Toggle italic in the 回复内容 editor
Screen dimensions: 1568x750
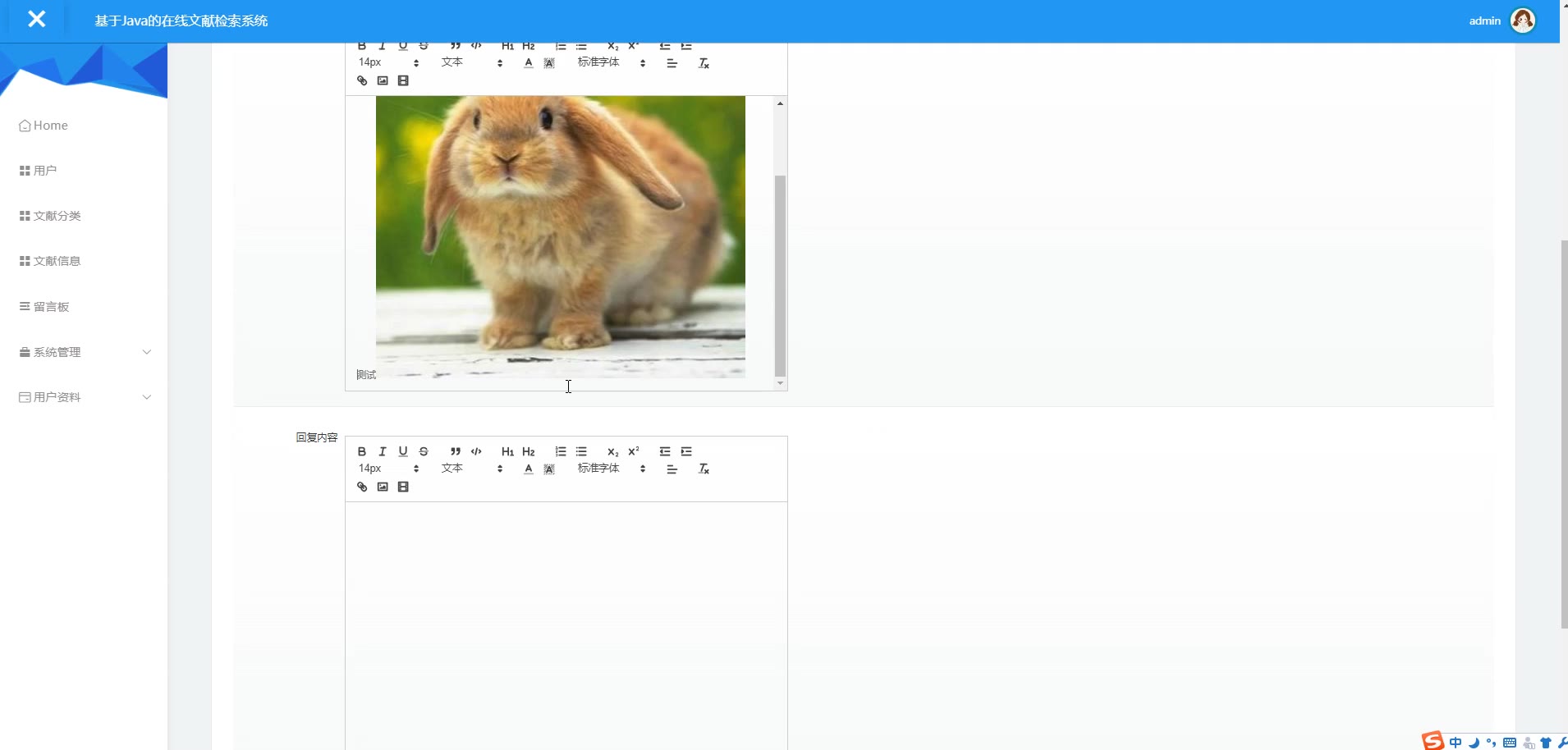383,451
